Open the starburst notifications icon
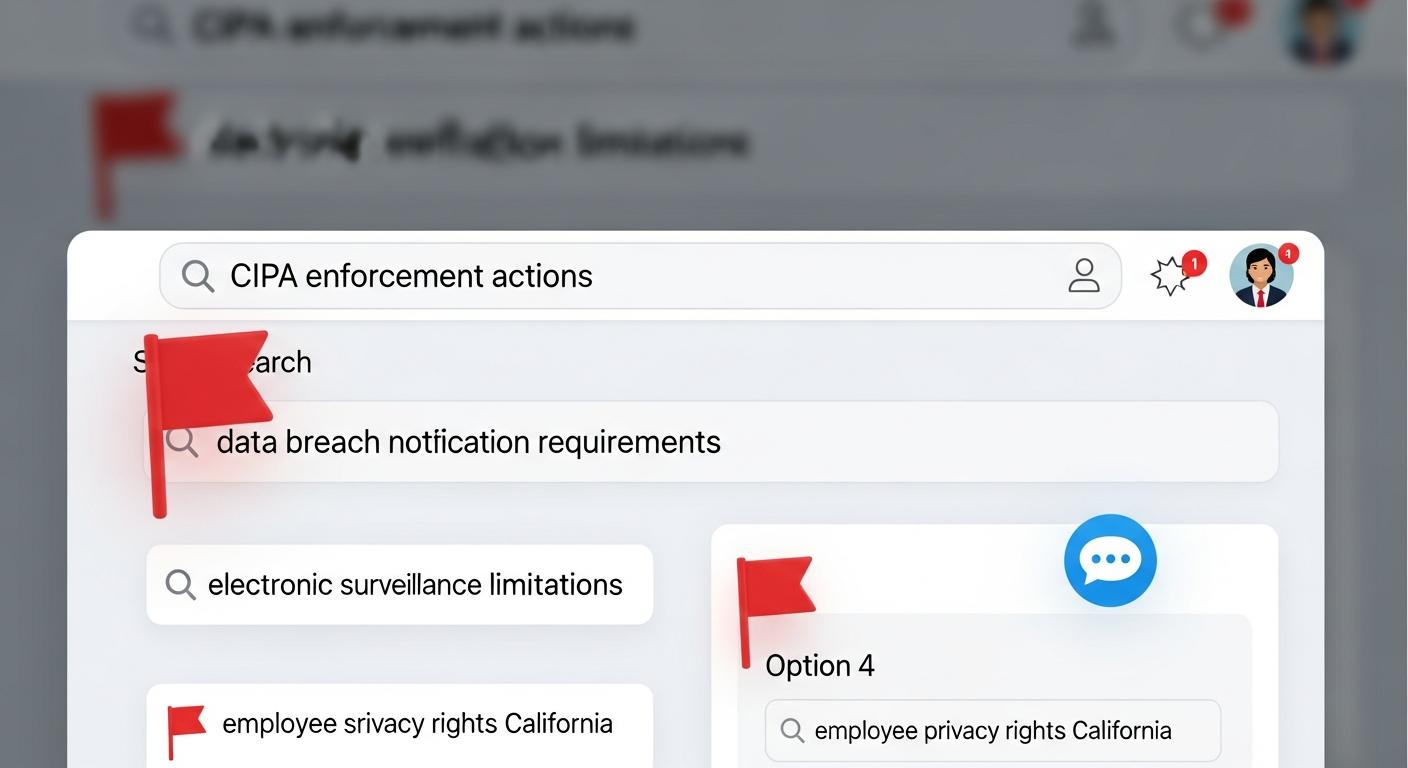This screenshot has width=1408, height=768. pos(1171,277)
